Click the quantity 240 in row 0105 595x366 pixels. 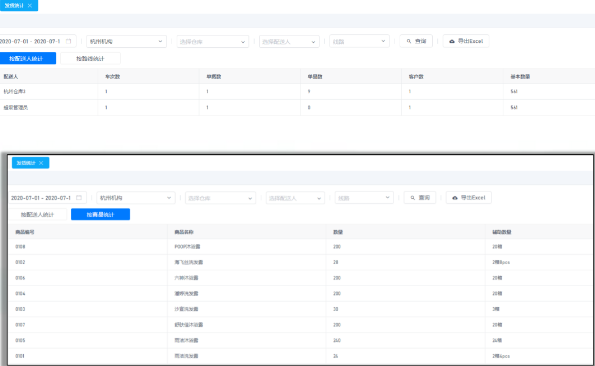click(x=337, y=340)
